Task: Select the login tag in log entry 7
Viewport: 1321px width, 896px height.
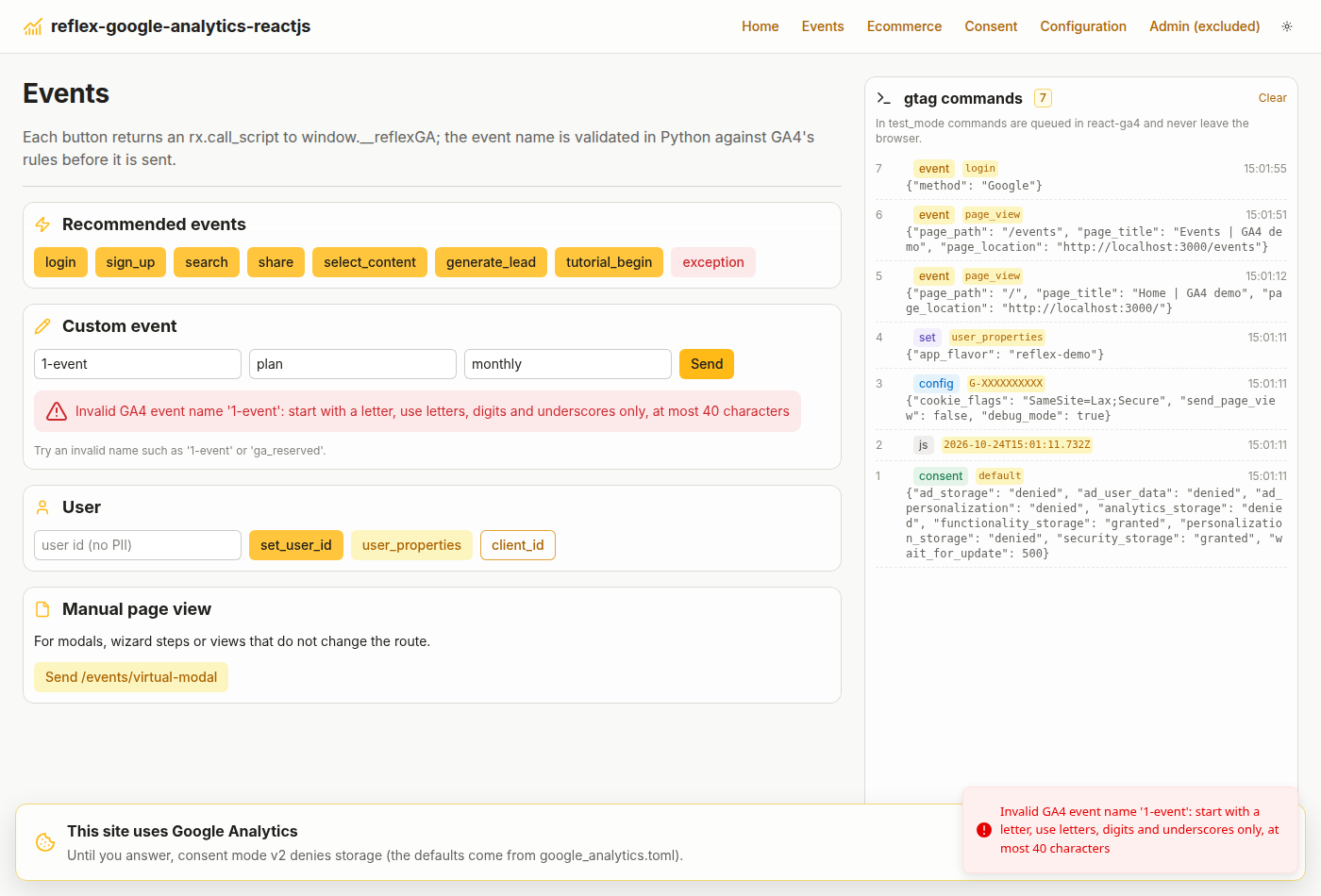Action: (980, 169)
